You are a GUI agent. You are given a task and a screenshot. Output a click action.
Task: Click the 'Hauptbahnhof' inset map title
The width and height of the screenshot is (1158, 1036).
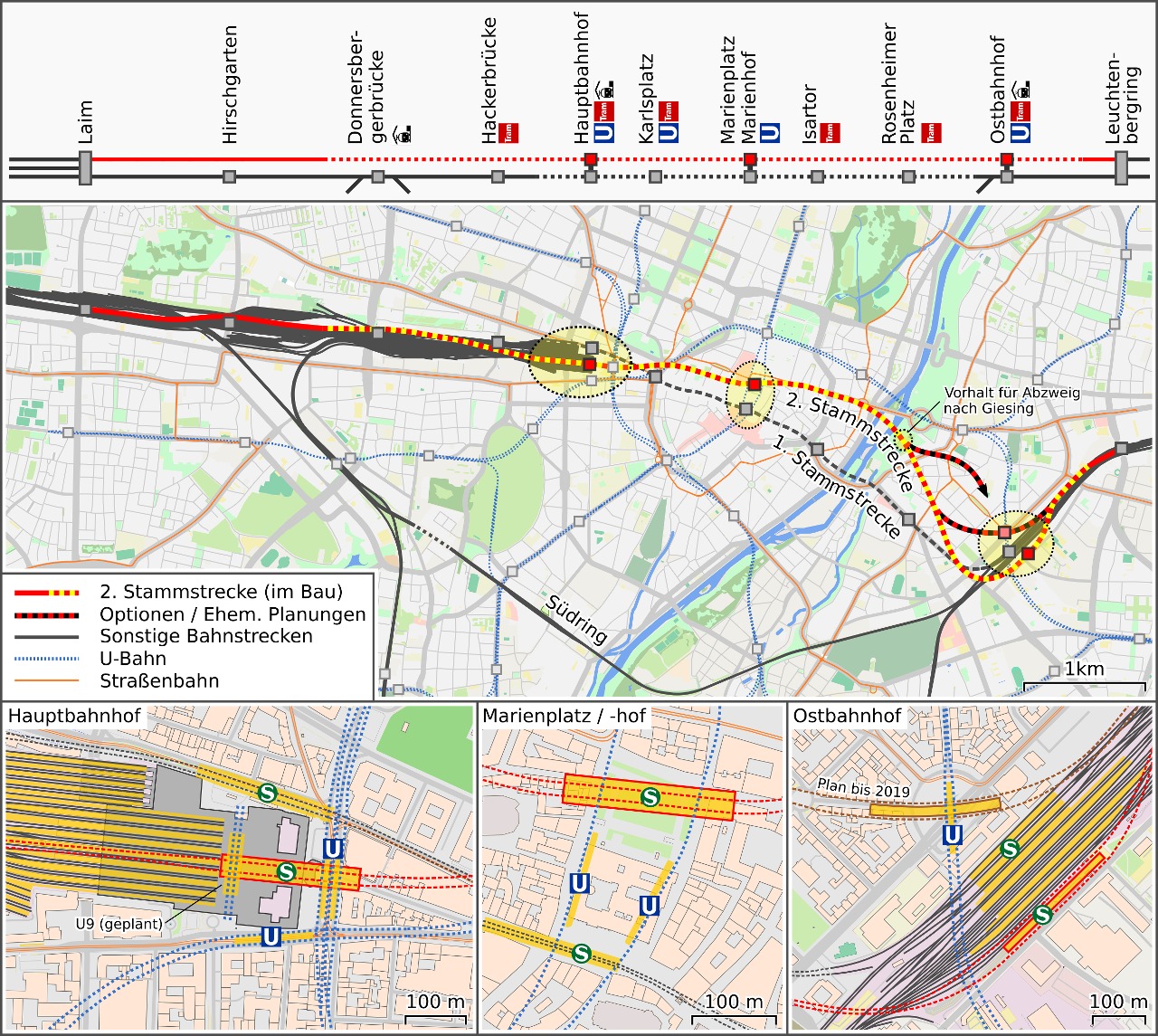74,717
